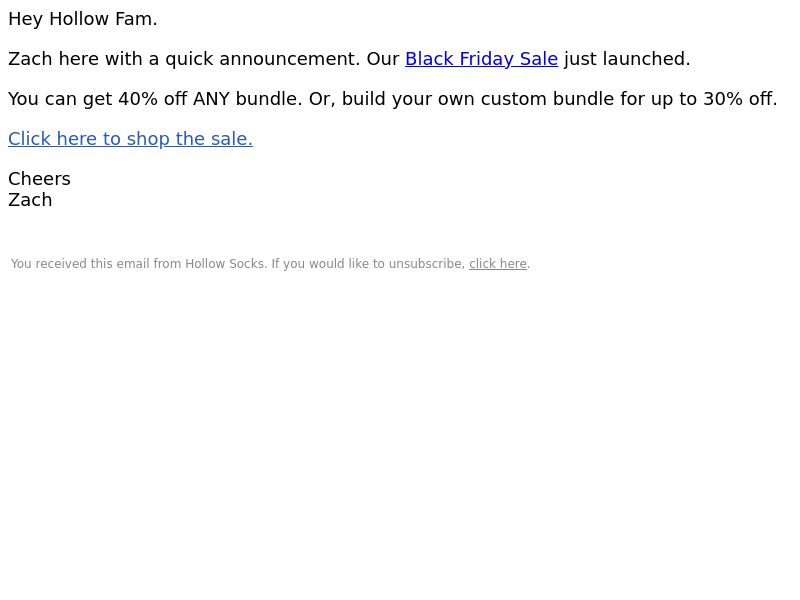This screenshot has height=600, width=800.
Task: Click Hollow Socks in the footer
Action: click(225, 264)
